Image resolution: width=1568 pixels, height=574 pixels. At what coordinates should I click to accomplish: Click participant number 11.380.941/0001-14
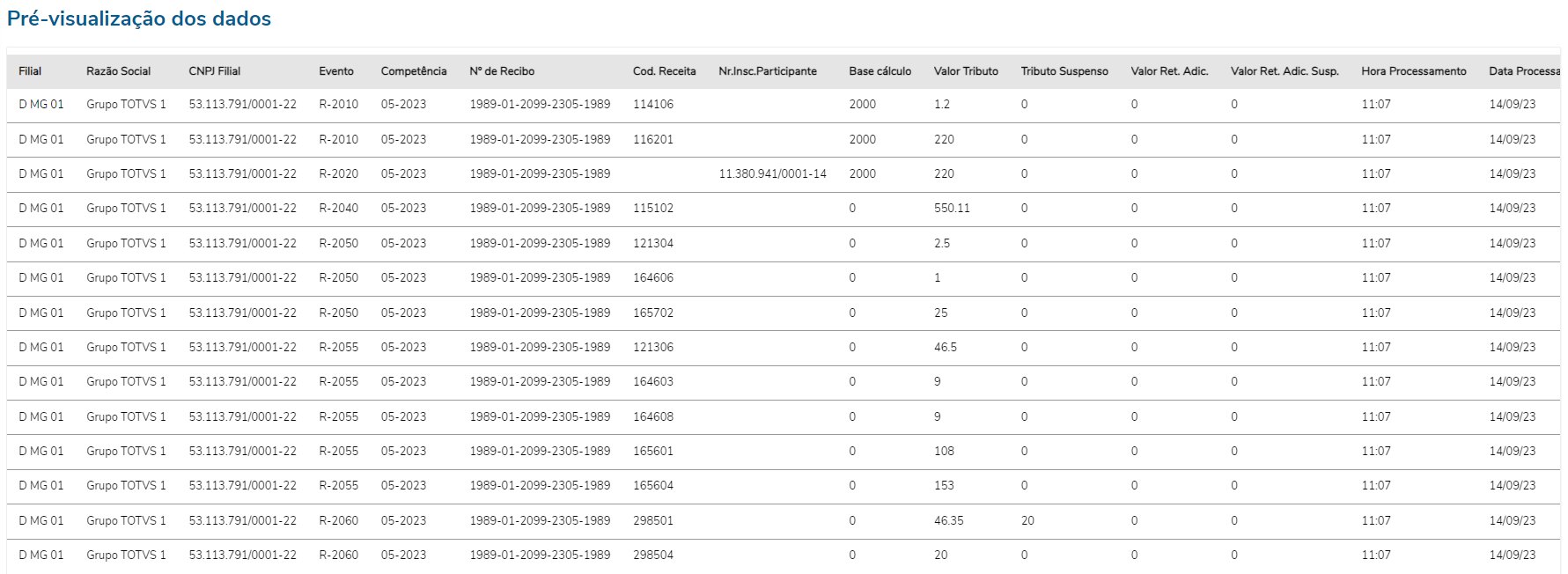[x=772, y=174]
